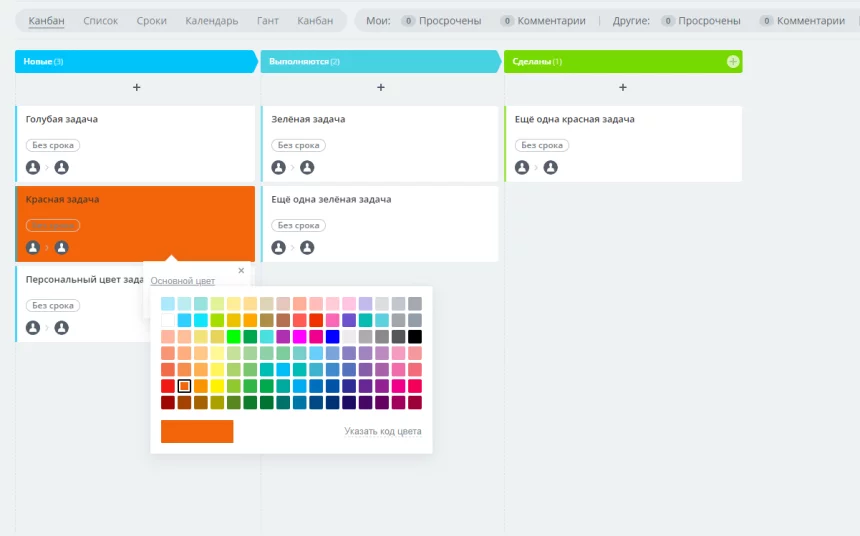Toggle the Другие Просрочены filter

click(701, 21)
